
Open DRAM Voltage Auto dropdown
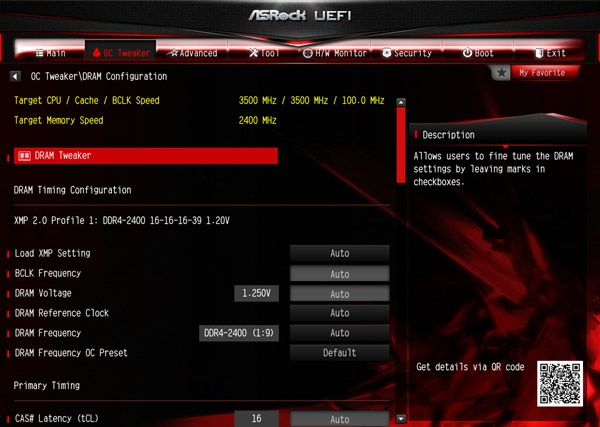coord(339,294)
